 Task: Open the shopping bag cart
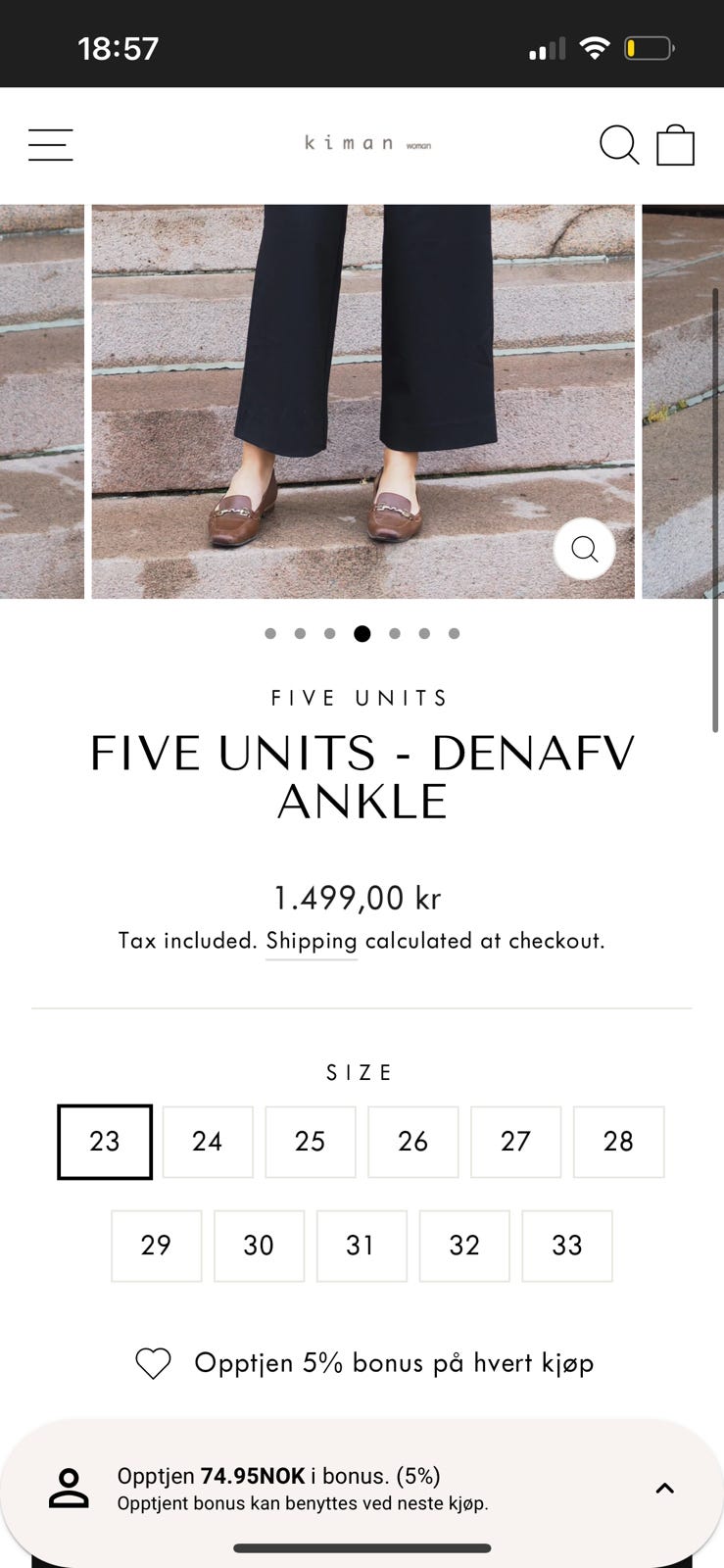coord(675,145)
